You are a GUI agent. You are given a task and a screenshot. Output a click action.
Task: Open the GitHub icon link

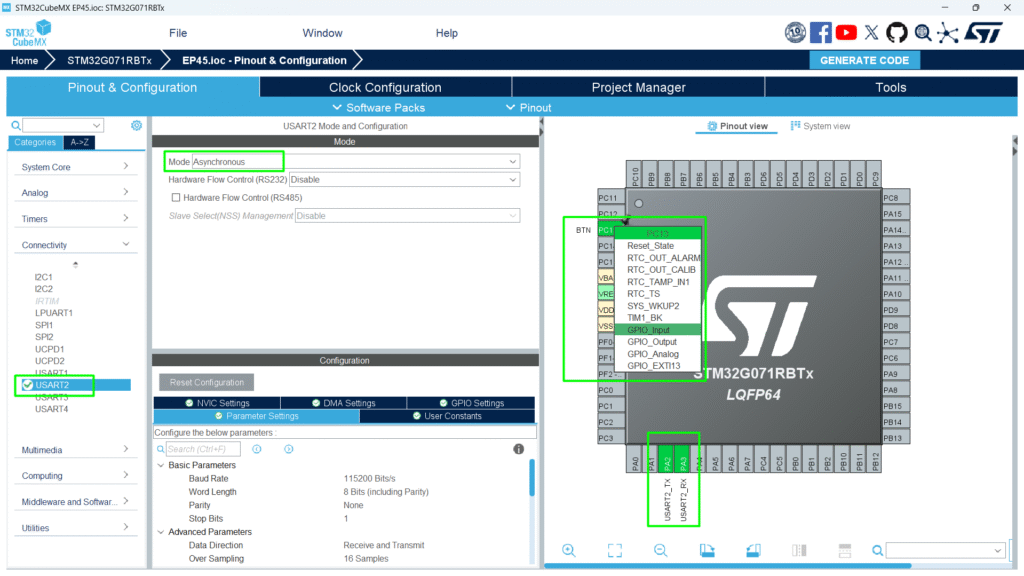point(897,33)
